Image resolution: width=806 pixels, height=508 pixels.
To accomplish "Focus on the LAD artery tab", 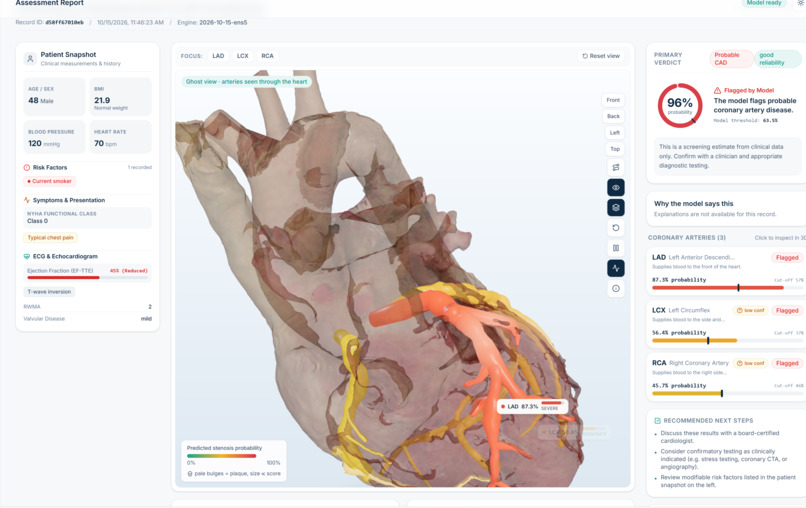I will pos(218,56).
